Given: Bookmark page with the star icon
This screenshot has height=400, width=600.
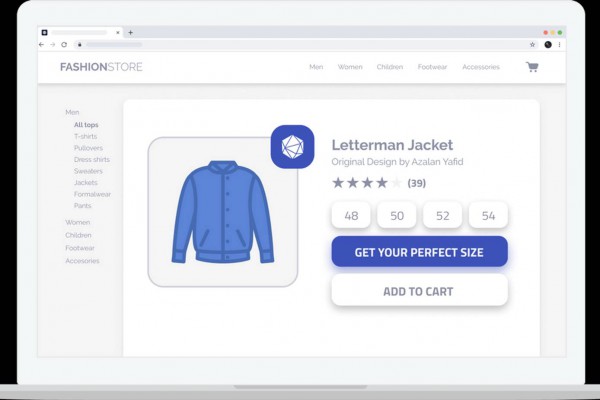Looking at the screenshot, I should point(532,45).
